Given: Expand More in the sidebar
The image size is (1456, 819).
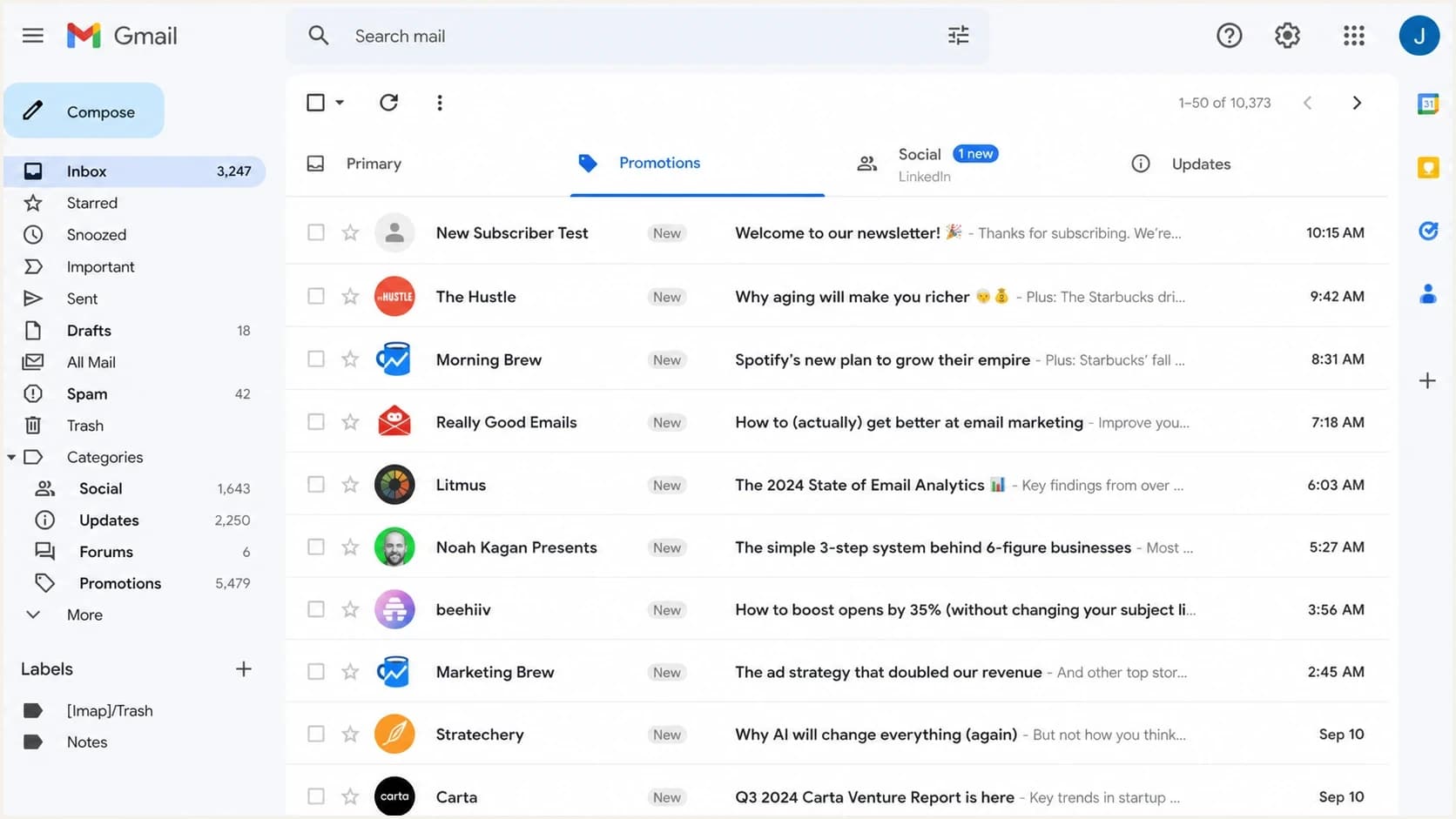Looking at the screenshot, I should [84, 614].
